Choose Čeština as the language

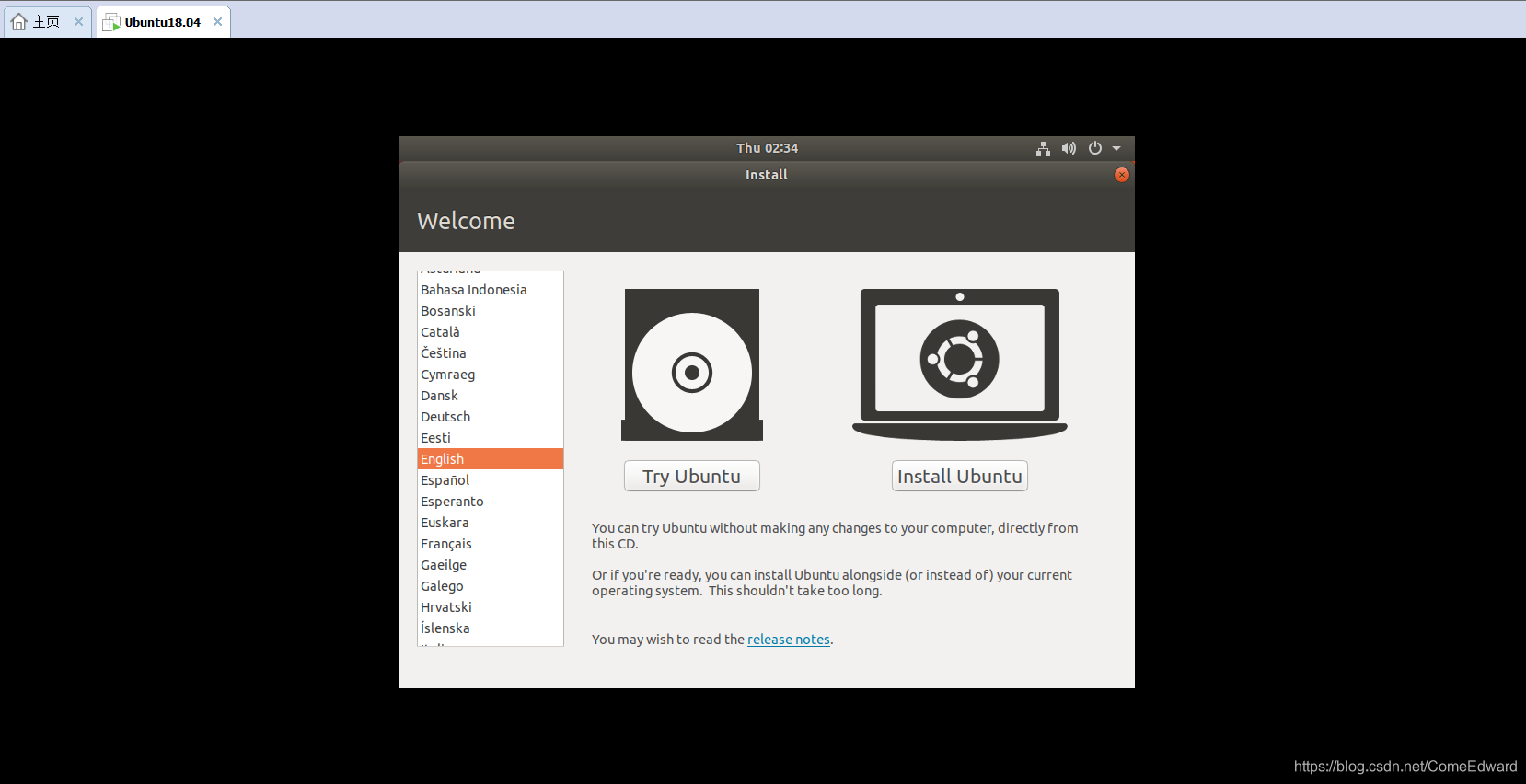(491, 353)
